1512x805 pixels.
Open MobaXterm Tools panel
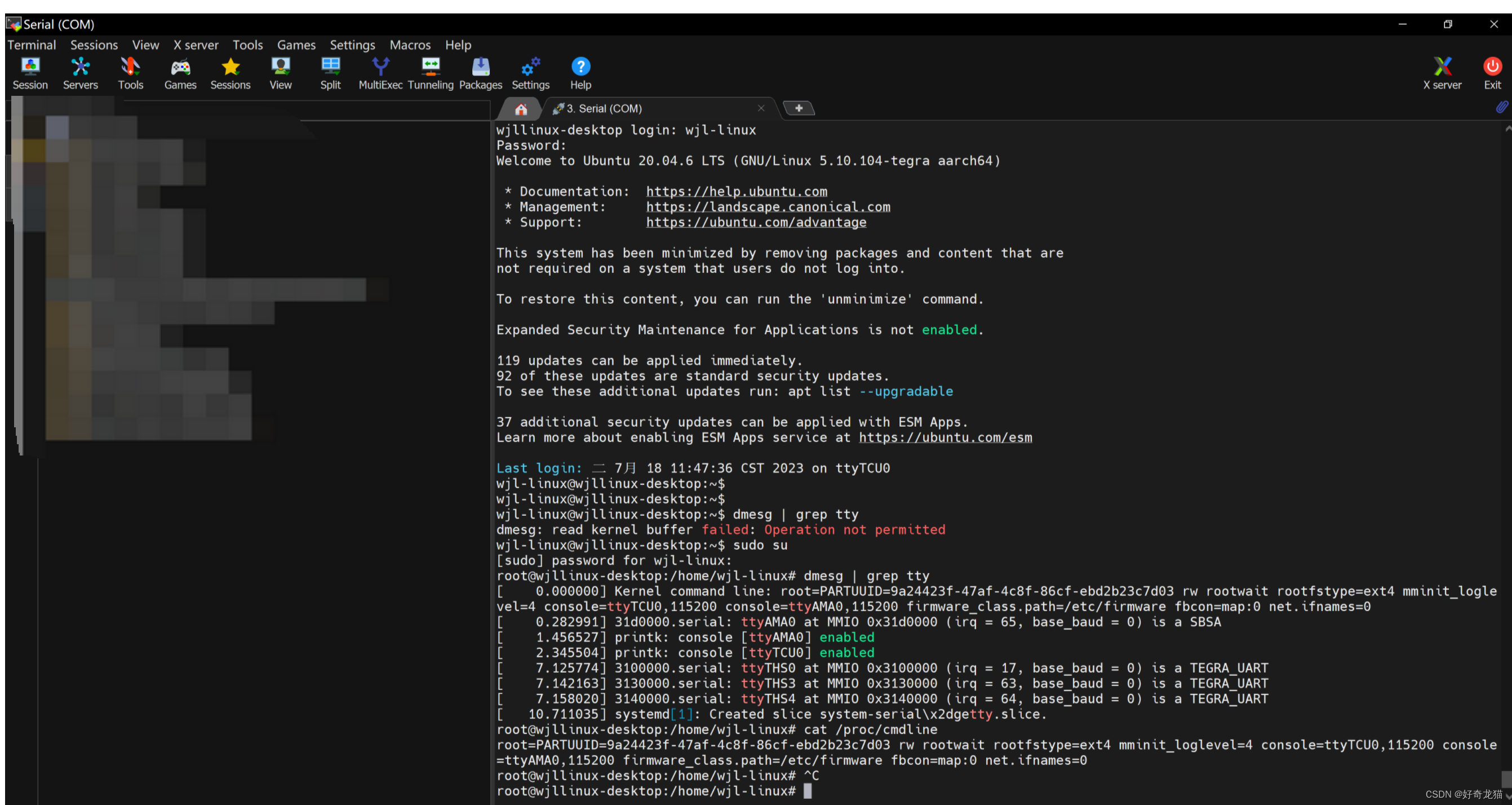tap(130, 72)
